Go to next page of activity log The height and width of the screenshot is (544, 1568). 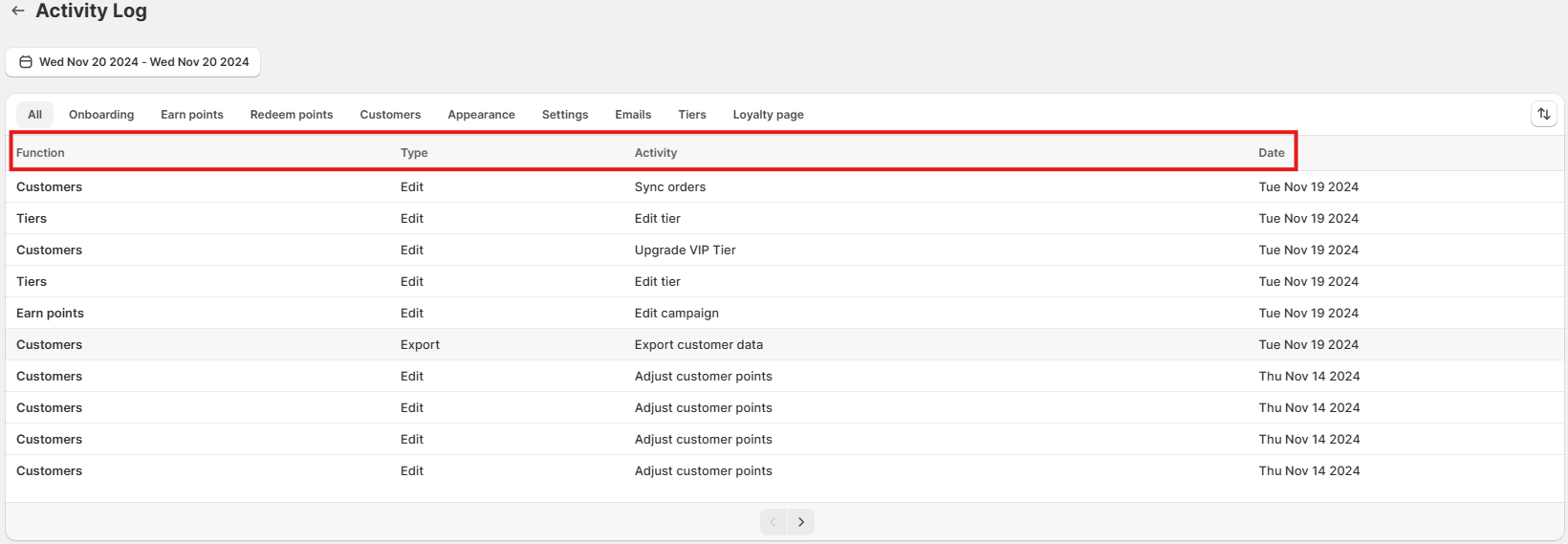tap(801, 522)
